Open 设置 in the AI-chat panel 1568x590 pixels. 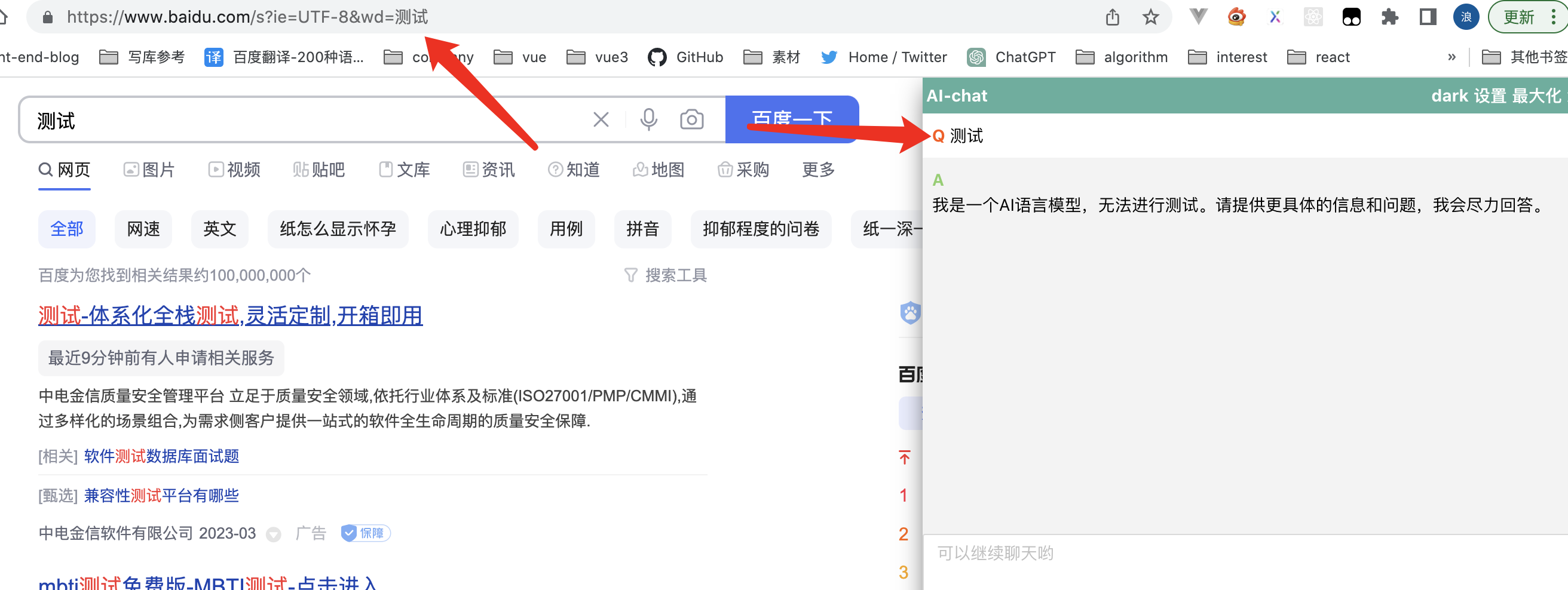click(1490, 96)
